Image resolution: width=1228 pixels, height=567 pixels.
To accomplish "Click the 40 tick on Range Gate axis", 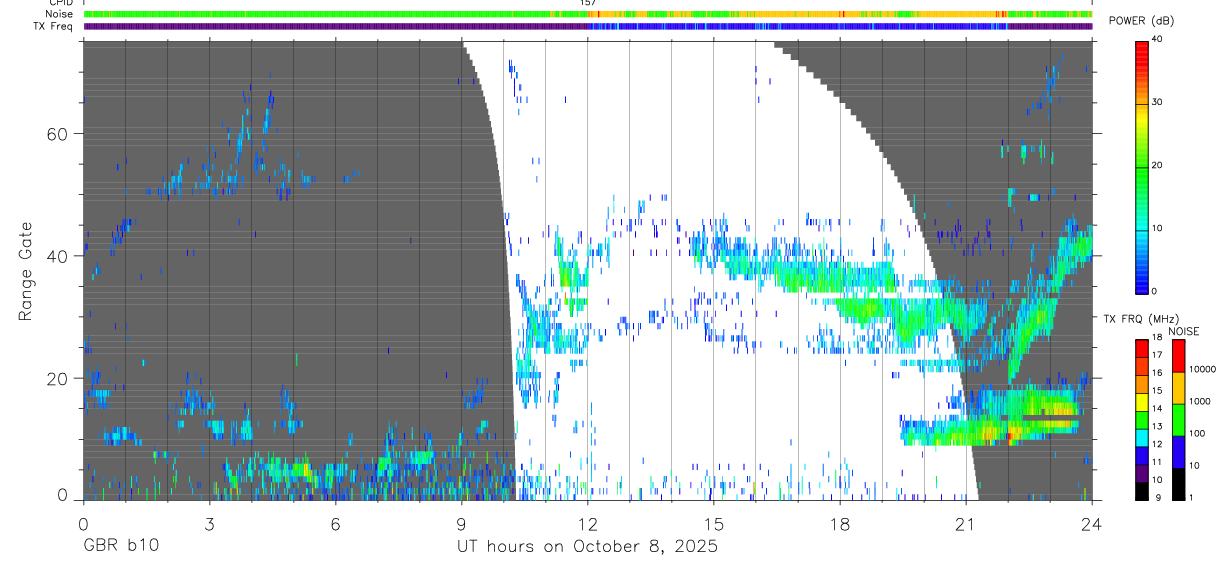I will (58, 256).
